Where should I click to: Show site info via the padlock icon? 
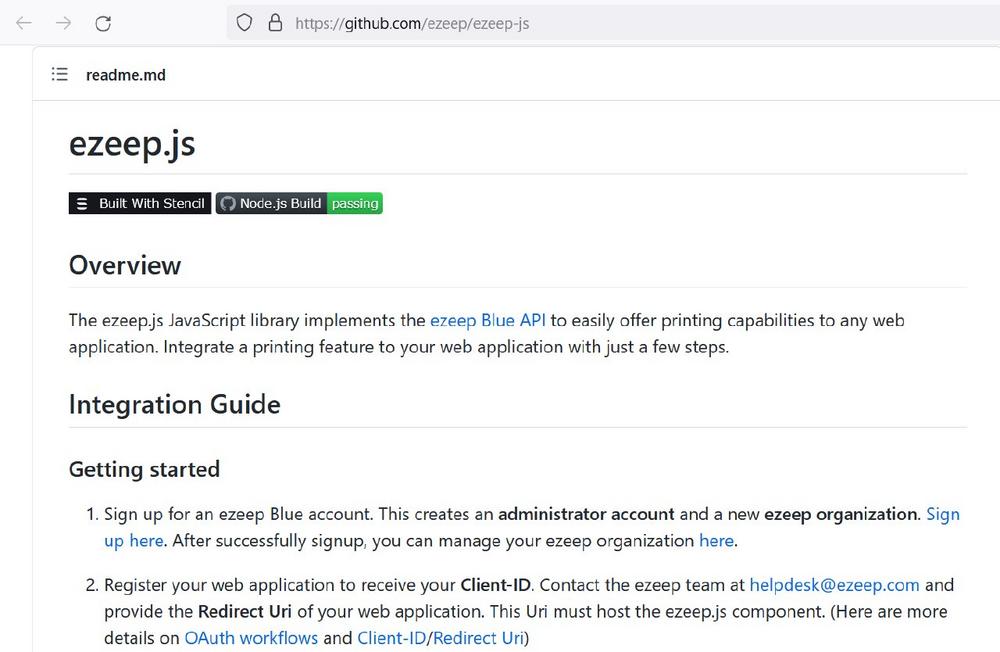(x=275, y=23)
